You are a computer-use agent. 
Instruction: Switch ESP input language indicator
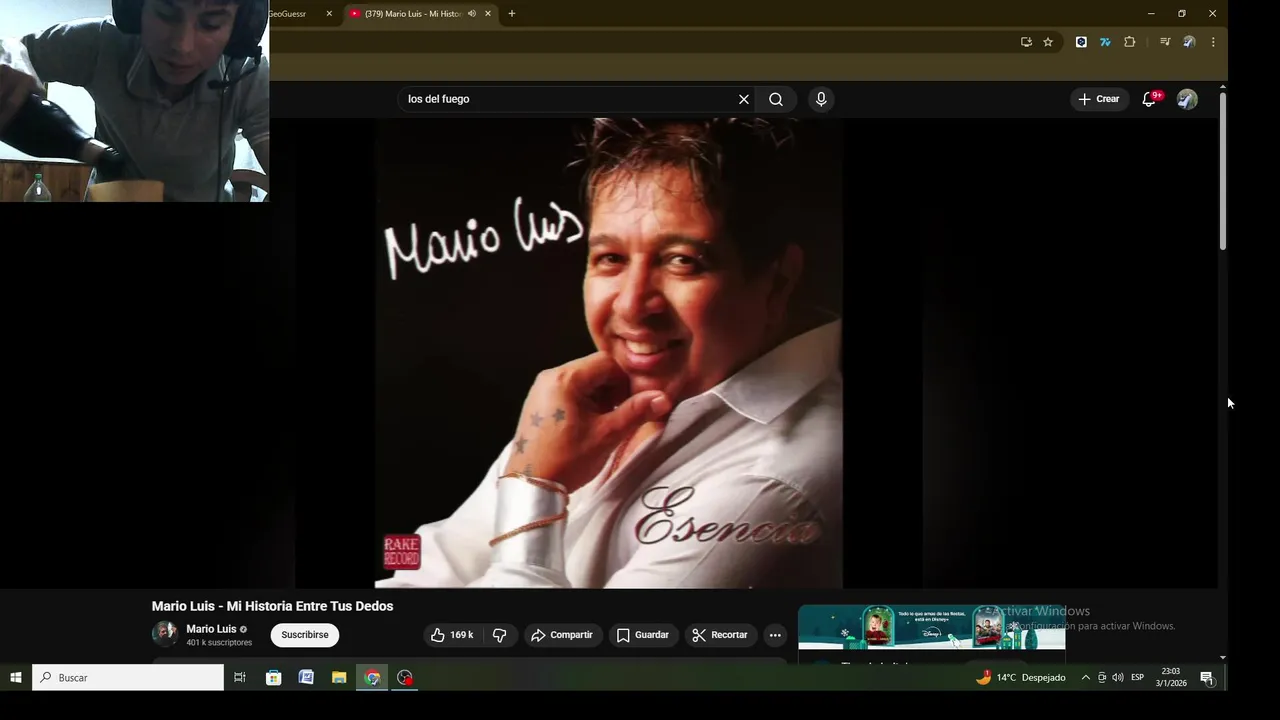point(1137,677)
